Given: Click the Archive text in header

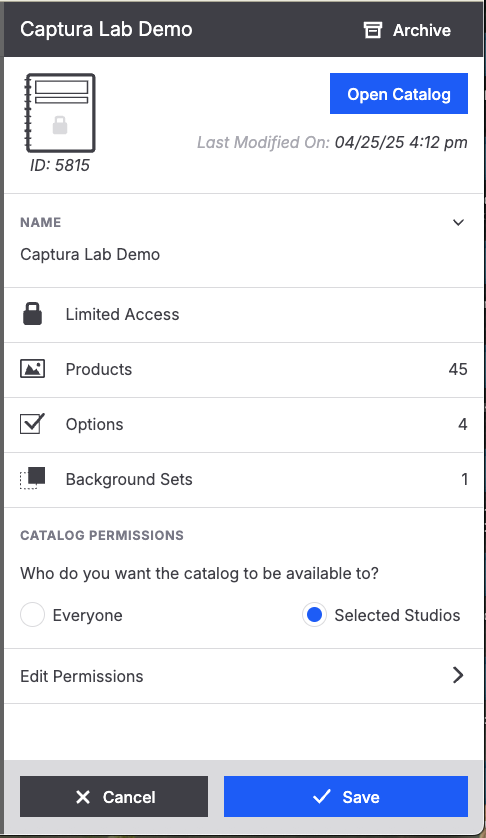Looking at the screenshot, I should coord(422,30).
